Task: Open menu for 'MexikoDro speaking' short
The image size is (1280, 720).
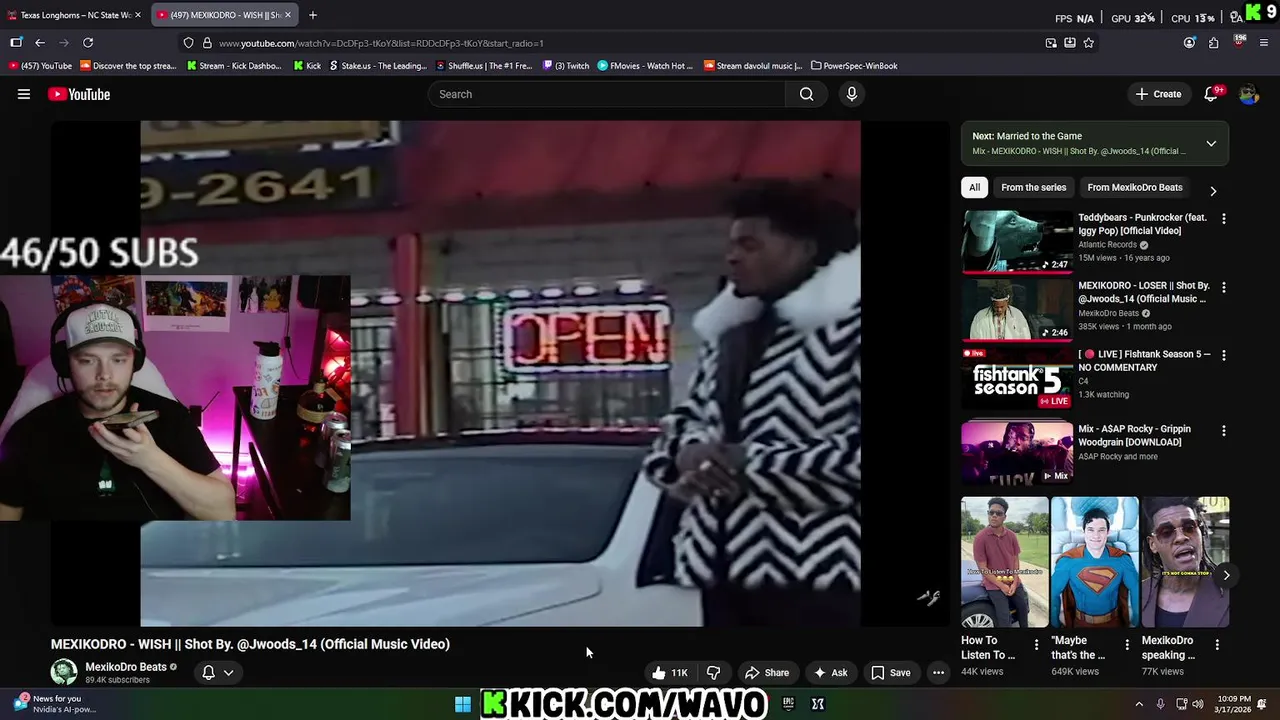Action: tap(1217, 645)
